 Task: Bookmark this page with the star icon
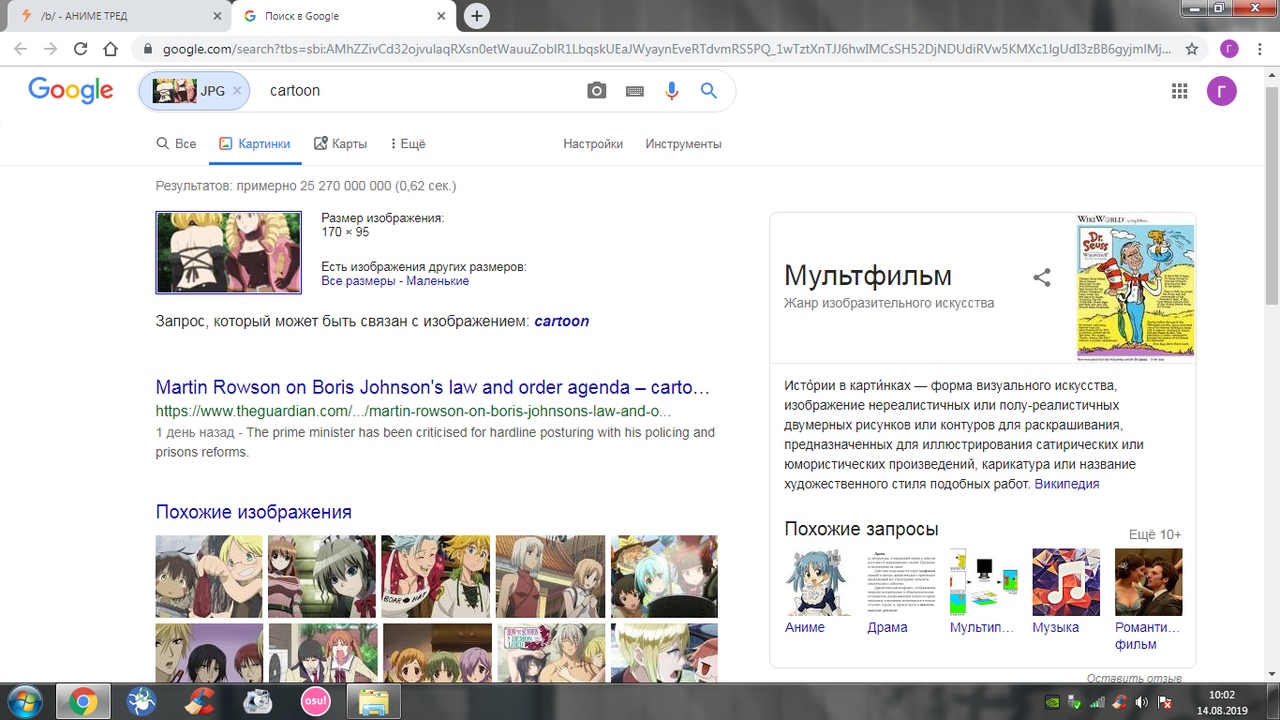click(1192, 49)
